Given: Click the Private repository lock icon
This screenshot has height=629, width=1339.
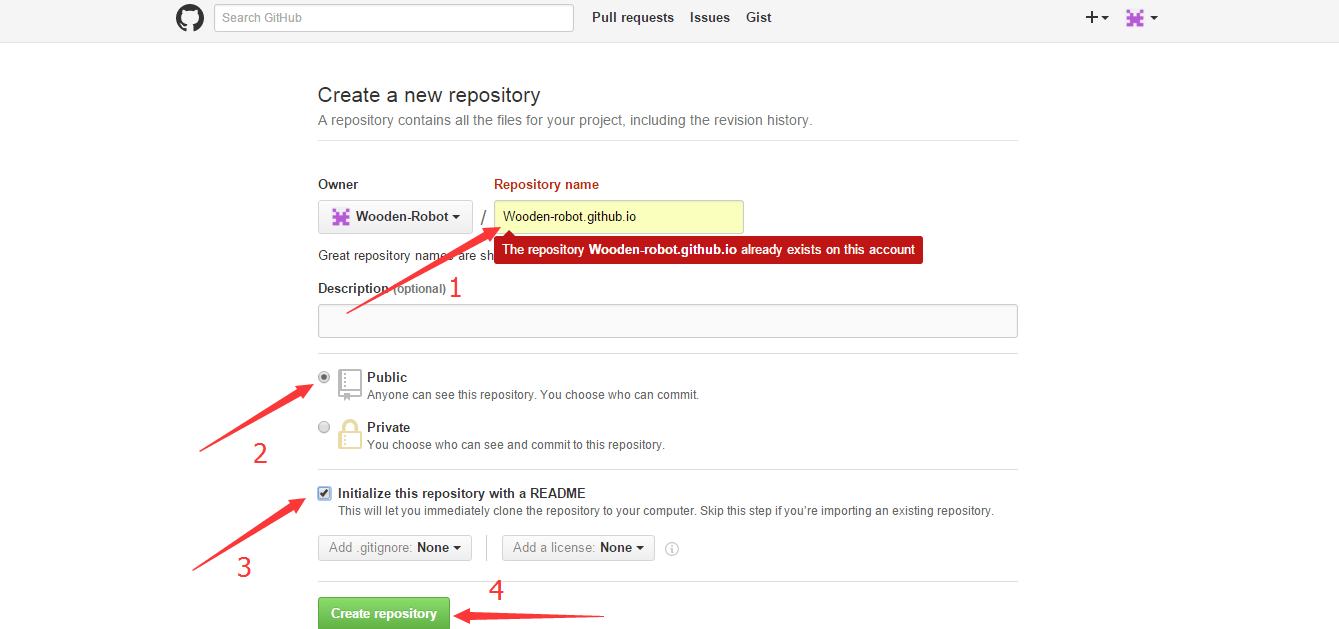Looking at the screenshot, I should coord(349,434).
